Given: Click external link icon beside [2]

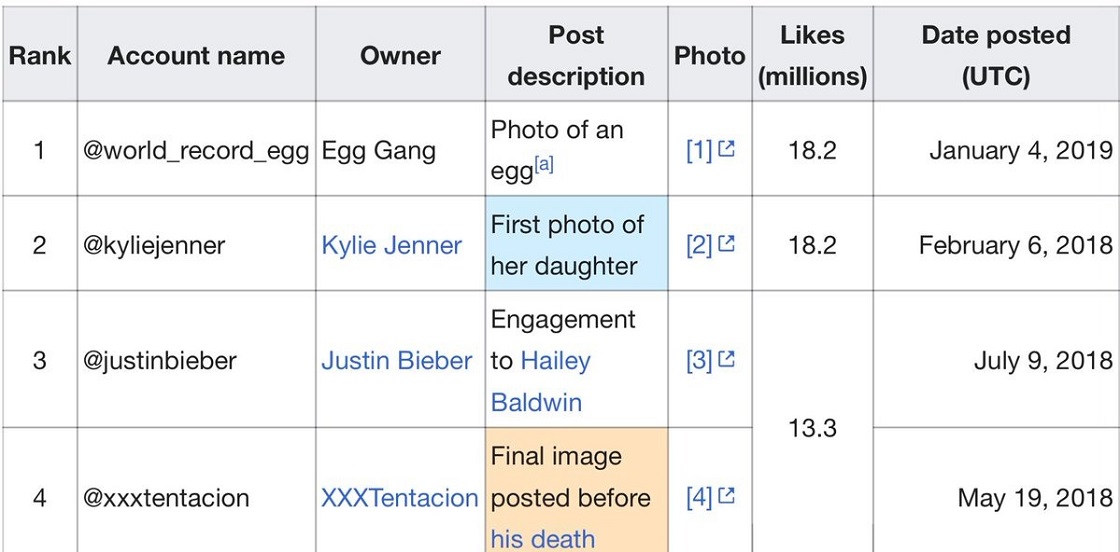Looking at the screenshot, I should tap(727, 244).
